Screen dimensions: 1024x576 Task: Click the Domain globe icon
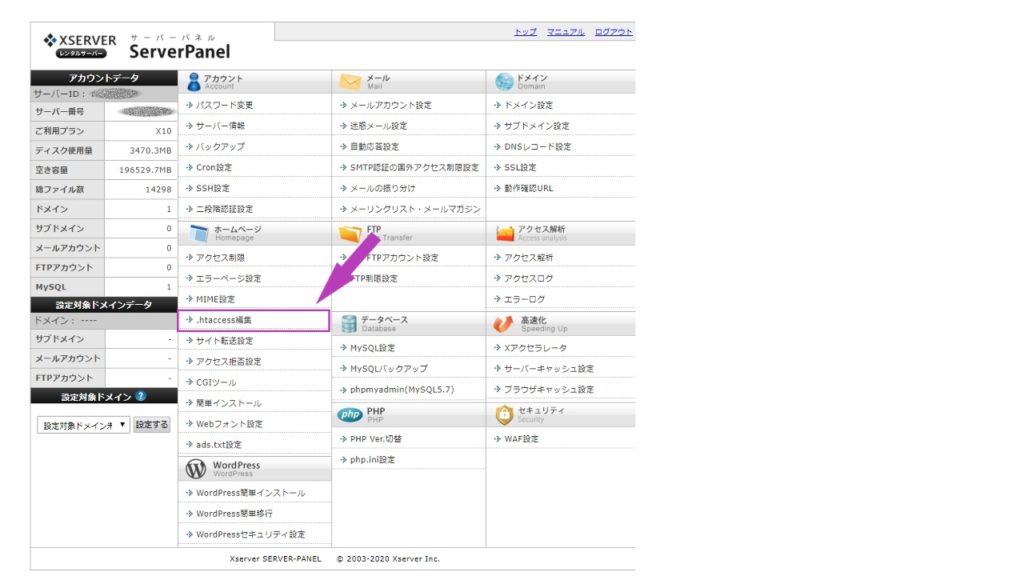click(504, 82)
